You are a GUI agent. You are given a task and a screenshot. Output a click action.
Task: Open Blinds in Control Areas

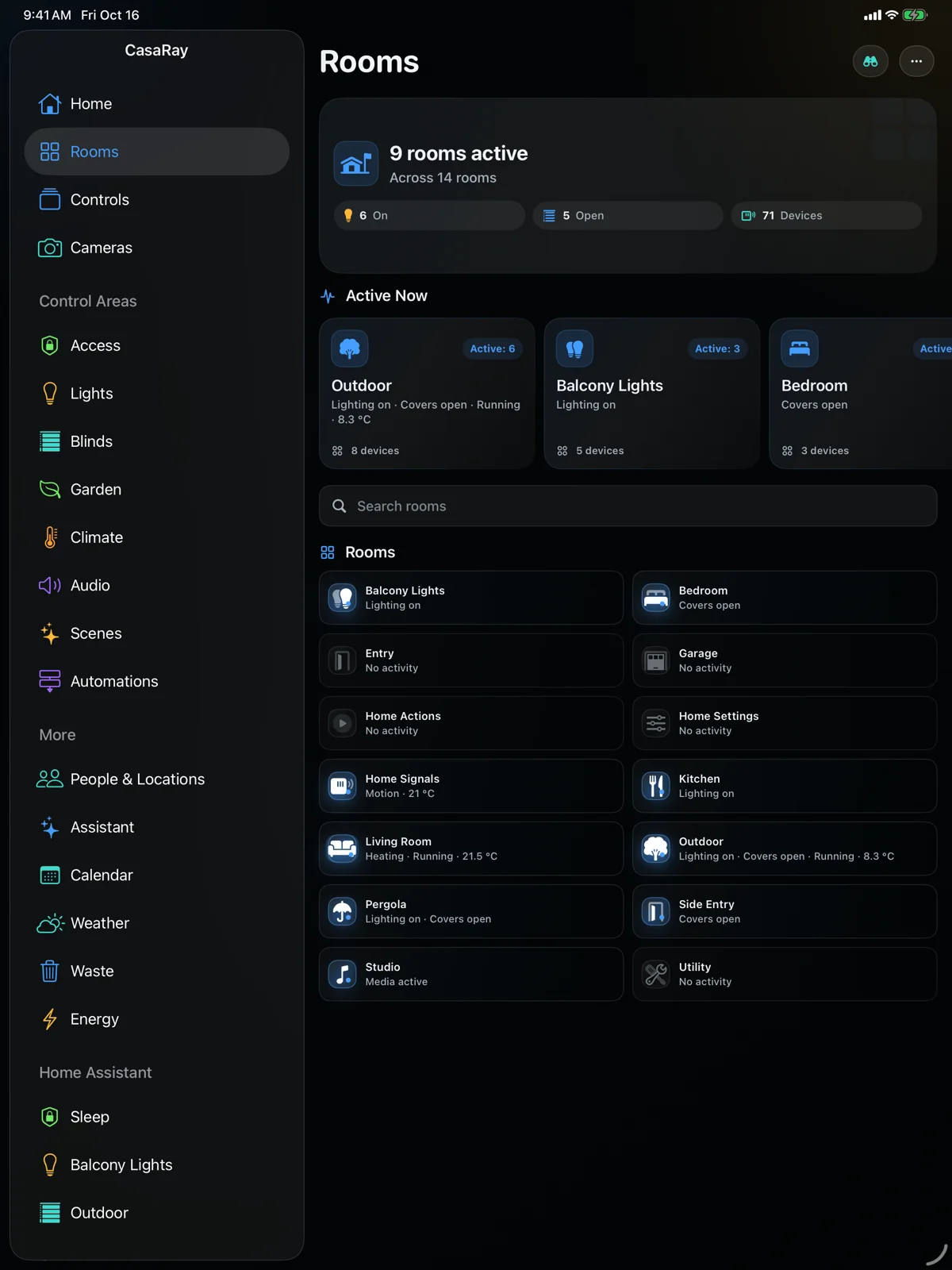(x=157, y=441)
